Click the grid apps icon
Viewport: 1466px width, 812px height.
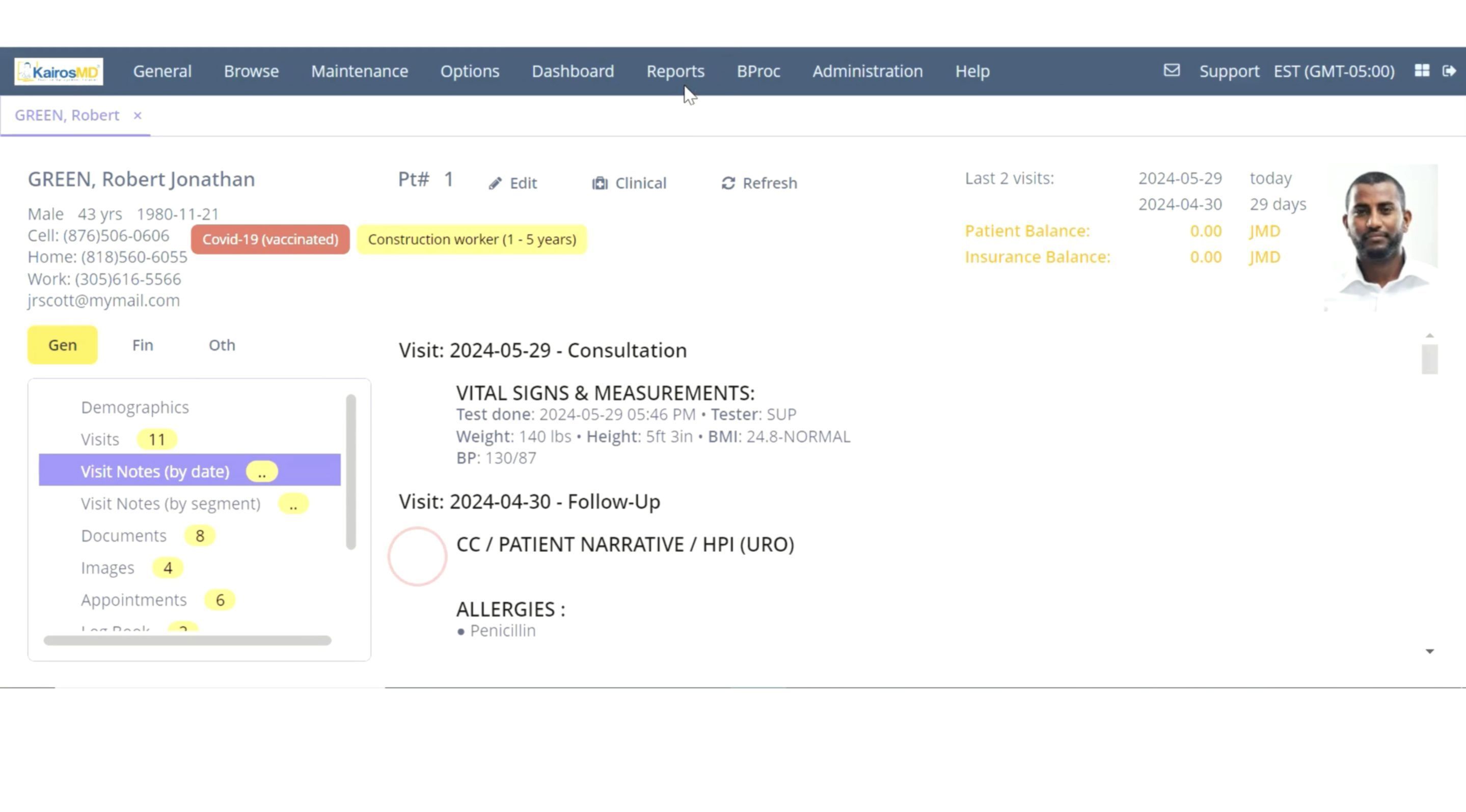pyautogui.click(x=1422, y=71)
